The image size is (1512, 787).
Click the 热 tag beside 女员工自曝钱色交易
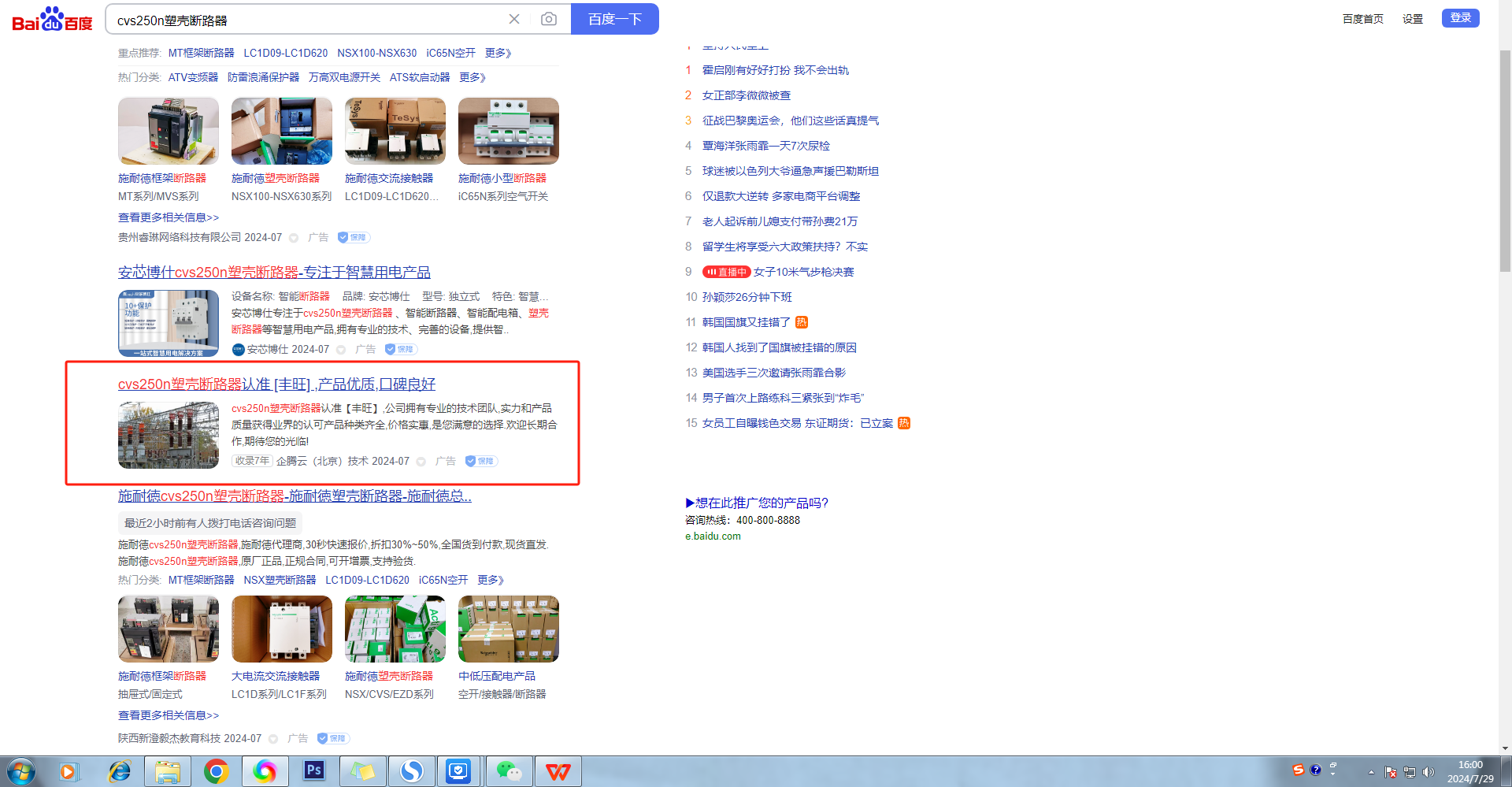(904, 423)
